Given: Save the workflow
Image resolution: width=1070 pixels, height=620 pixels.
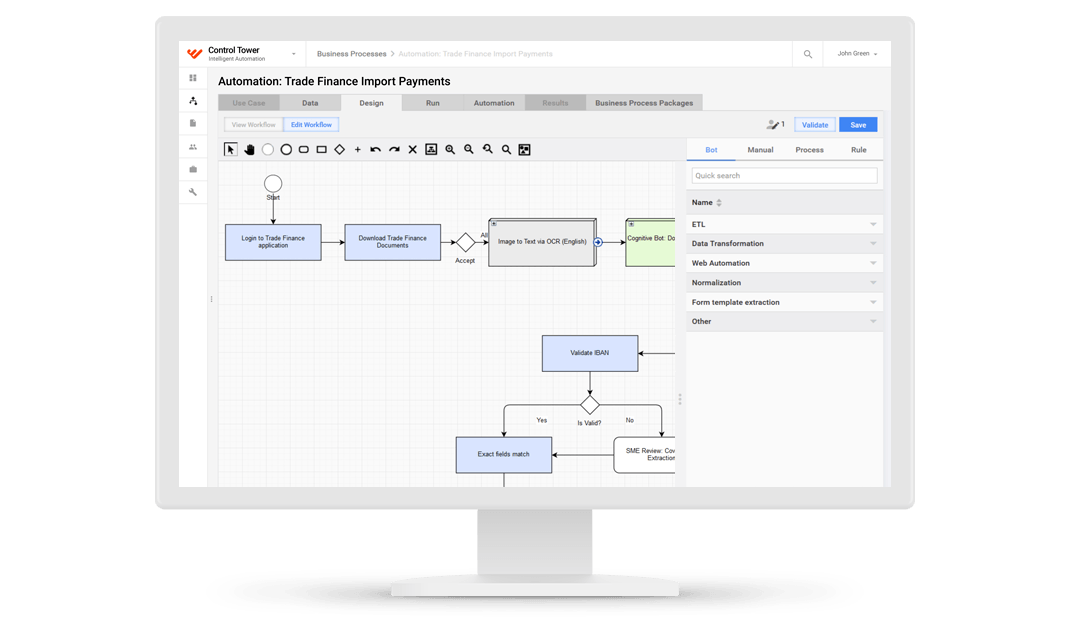Looking at the screenshot, I should point(858,125).
